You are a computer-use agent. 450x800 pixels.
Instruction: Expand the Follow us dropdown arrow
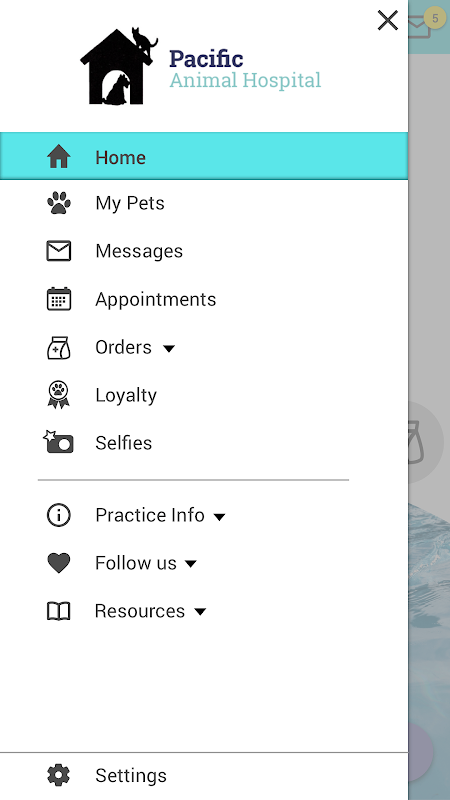(x=191, y=564)
